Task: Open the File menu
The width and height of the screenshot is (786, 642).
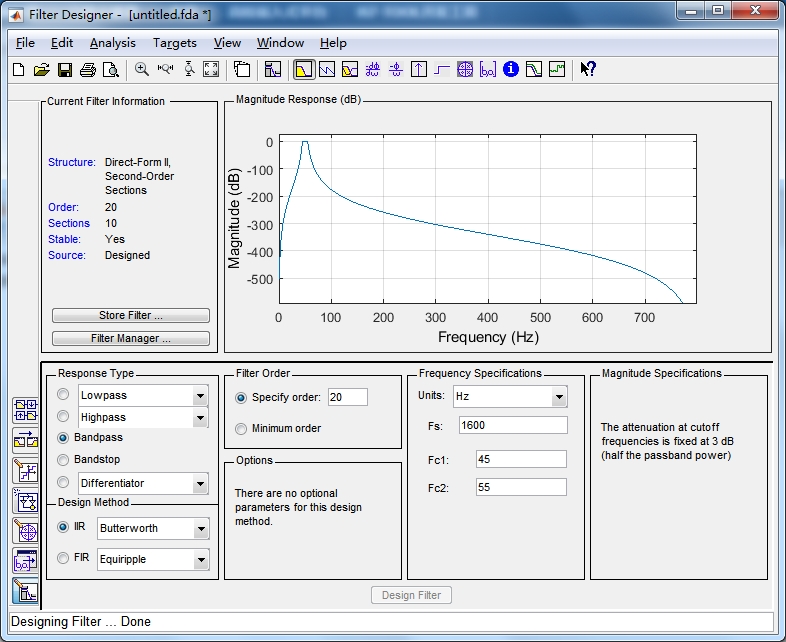Action: coord(25,43)
